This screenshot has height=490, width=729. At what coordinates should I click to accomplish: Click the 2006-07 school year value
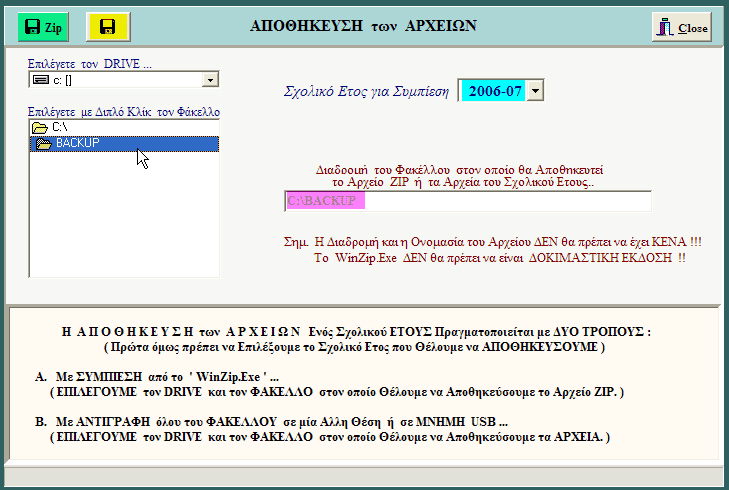pyautogui.click(x=492, y=91)
